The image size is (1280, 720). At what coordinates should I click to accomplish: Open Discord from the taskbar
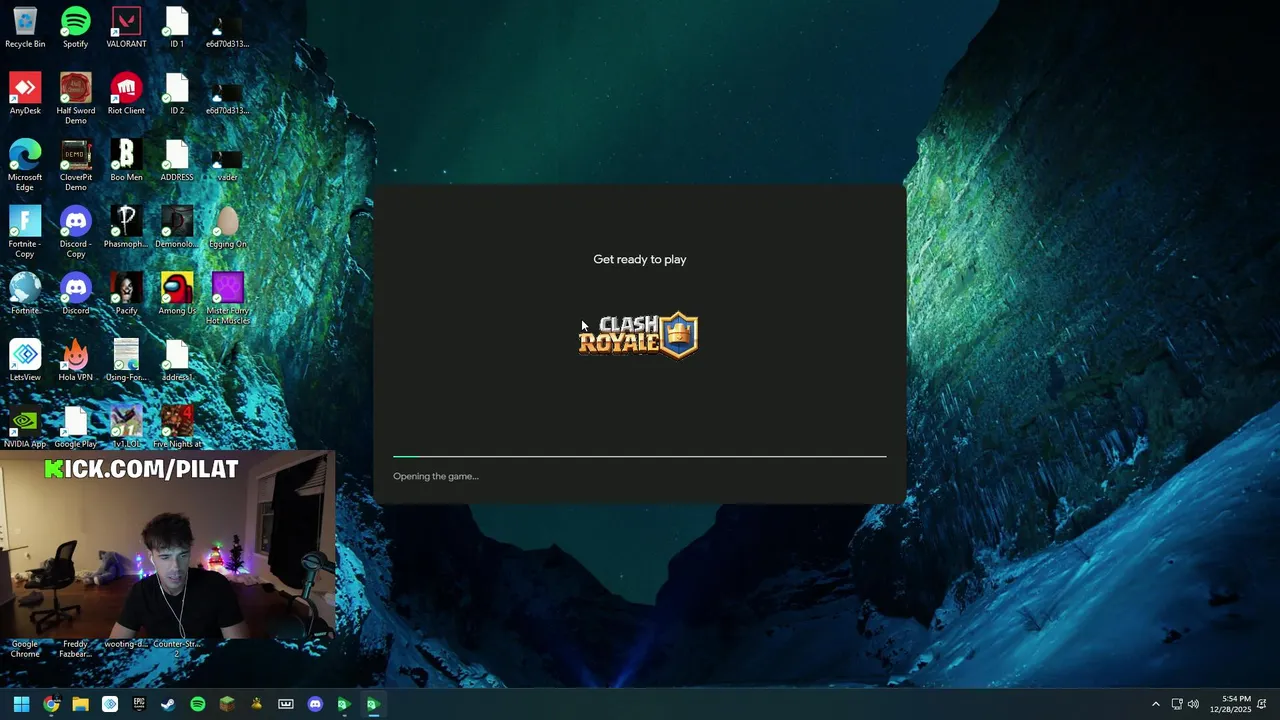click(315, 704)
